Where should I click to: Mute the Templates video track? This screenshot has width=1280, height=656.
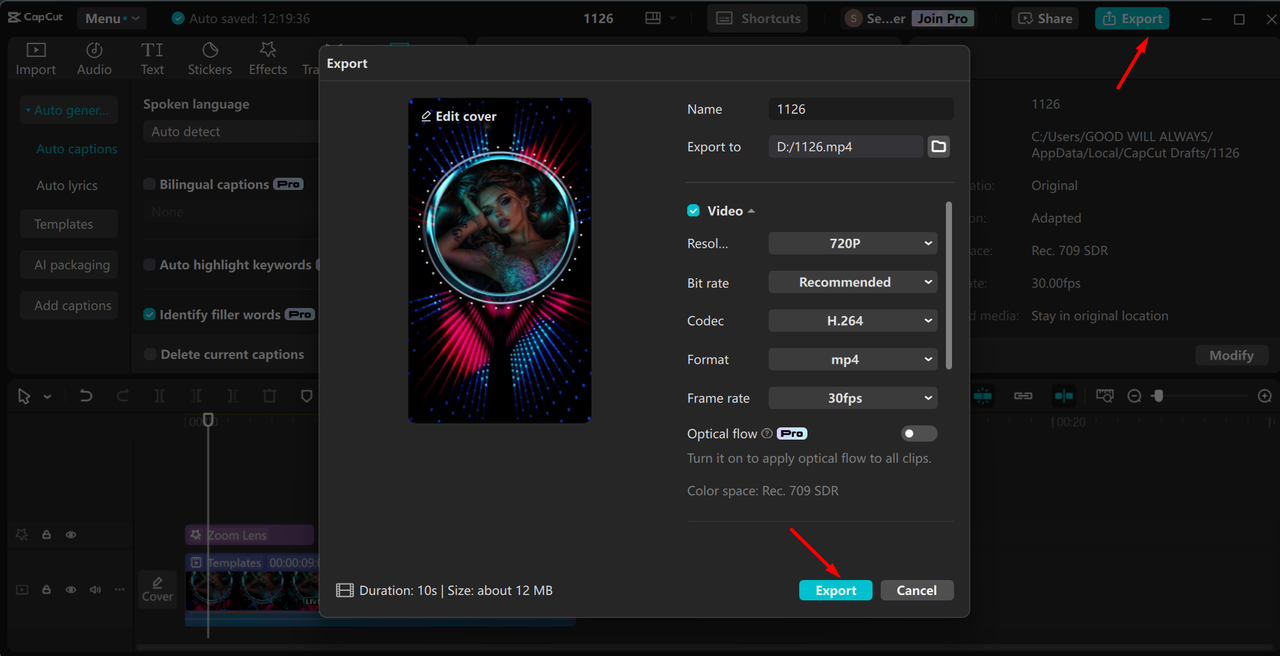(x=95, y=590)
